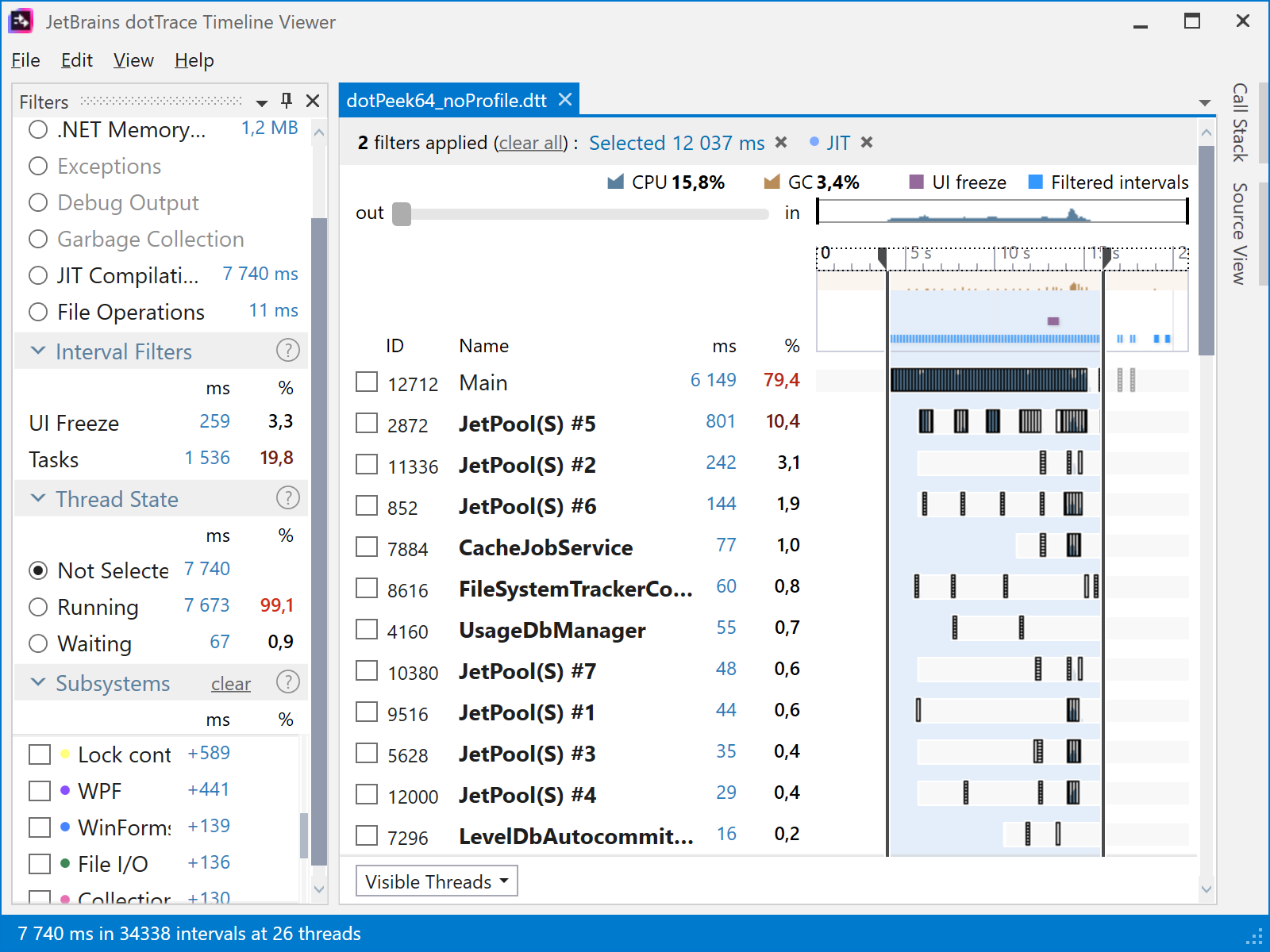The width and height of the screenshot is (1270, 952).
Task: Open help for Interval Filters
Action: 287,351
